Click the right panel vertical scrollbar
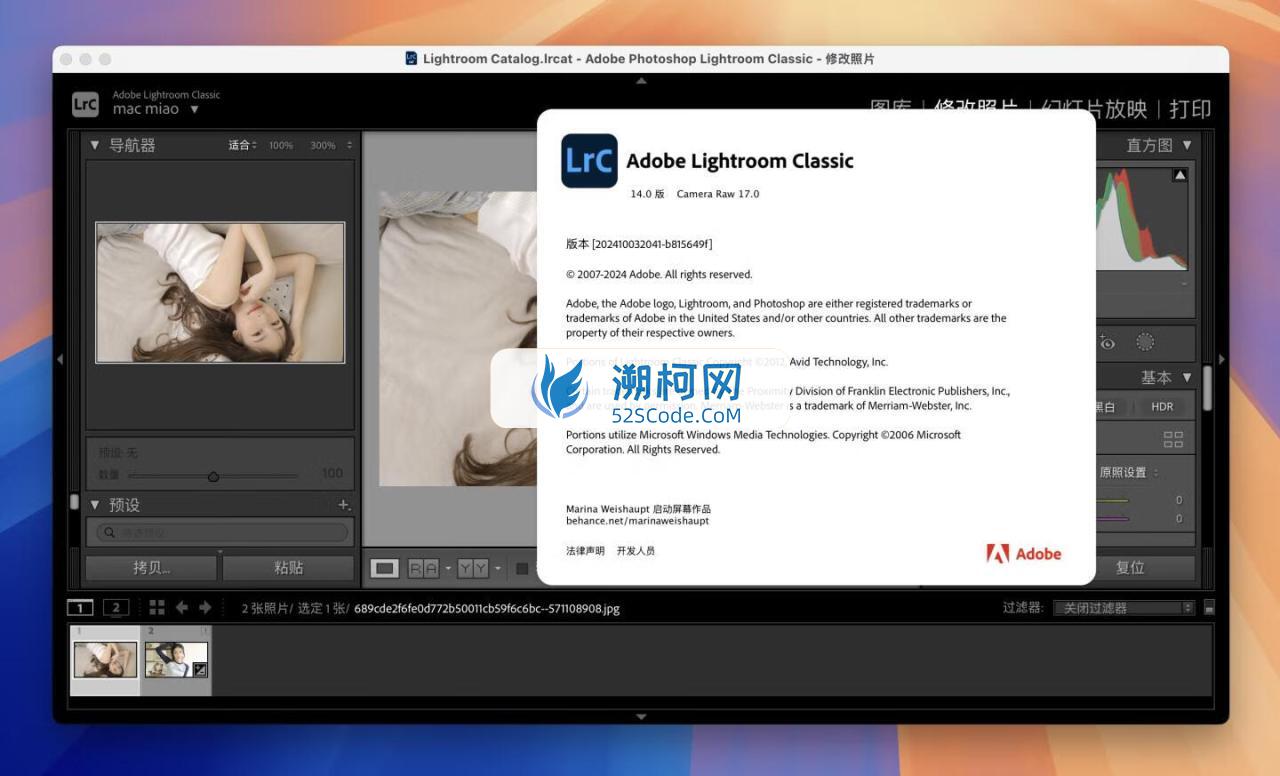Viewport: 1280px width, 776px height. click(1207, 387)
